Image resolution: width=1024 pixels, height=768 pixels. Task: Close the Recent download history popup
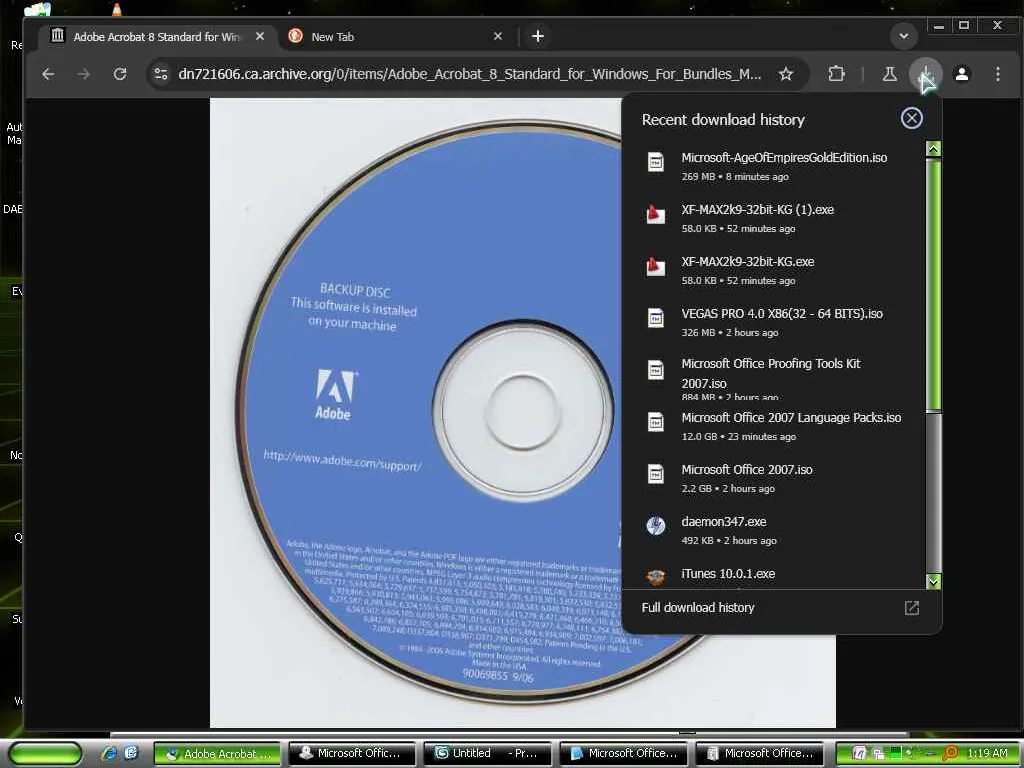point(912,118)
